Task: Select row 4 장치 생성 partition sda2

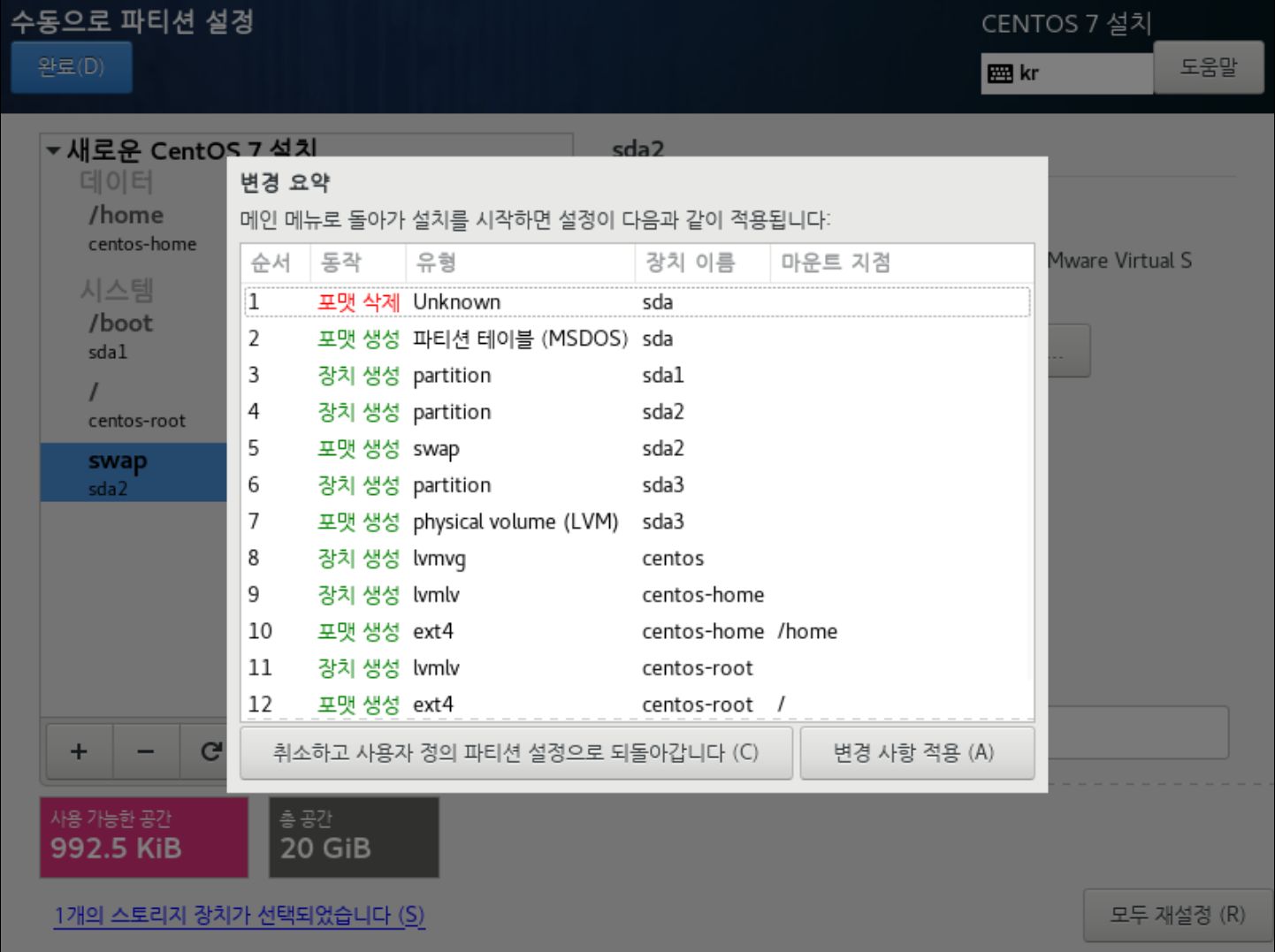Action: click(637, 412)
